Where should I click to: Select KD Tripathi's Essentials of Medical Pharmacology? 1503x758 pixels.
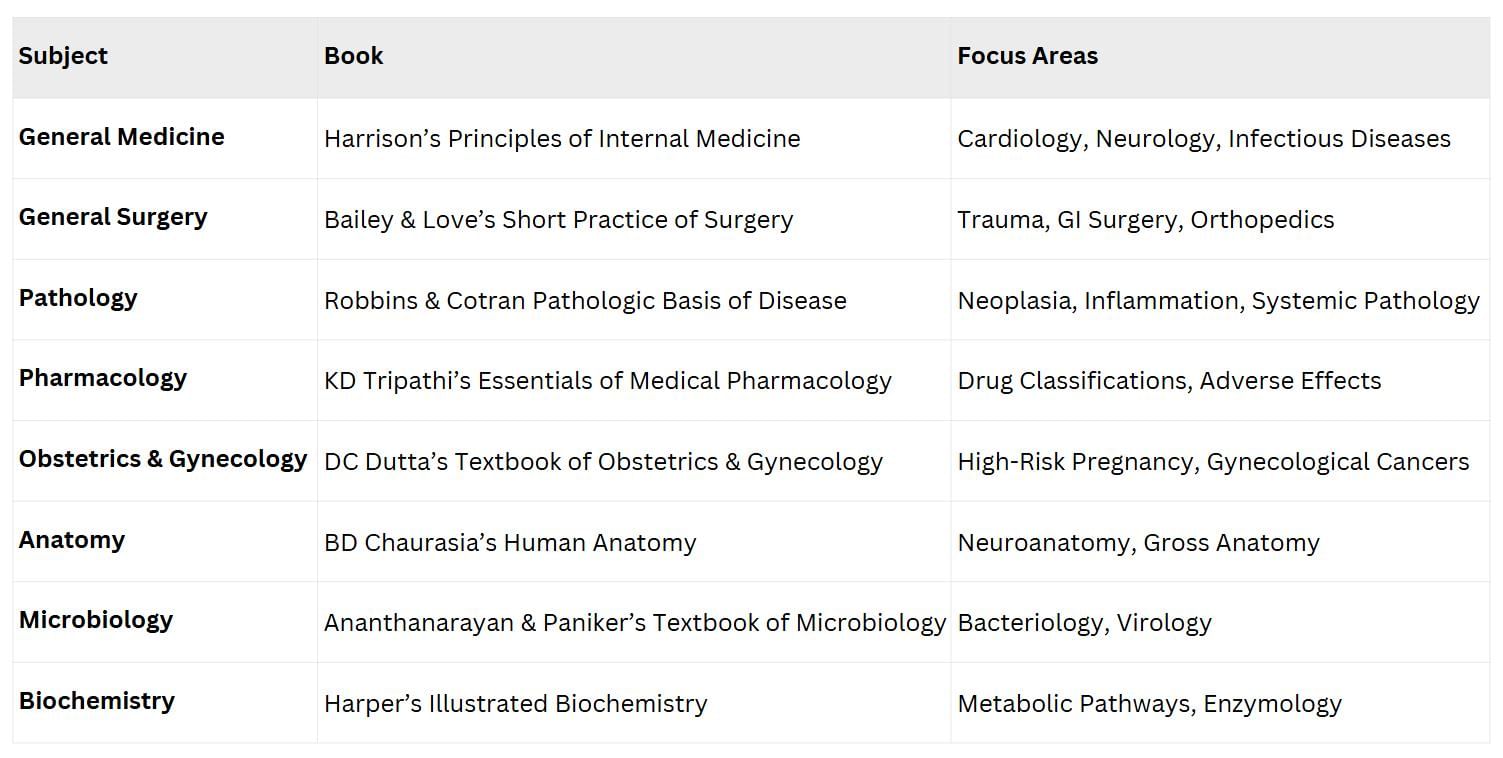[607, 381]
